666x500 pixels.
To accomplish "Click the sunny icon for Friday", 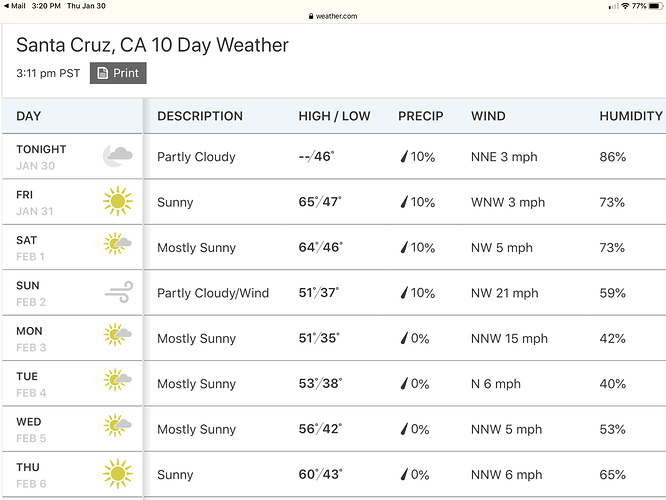I will coord(117,202).
